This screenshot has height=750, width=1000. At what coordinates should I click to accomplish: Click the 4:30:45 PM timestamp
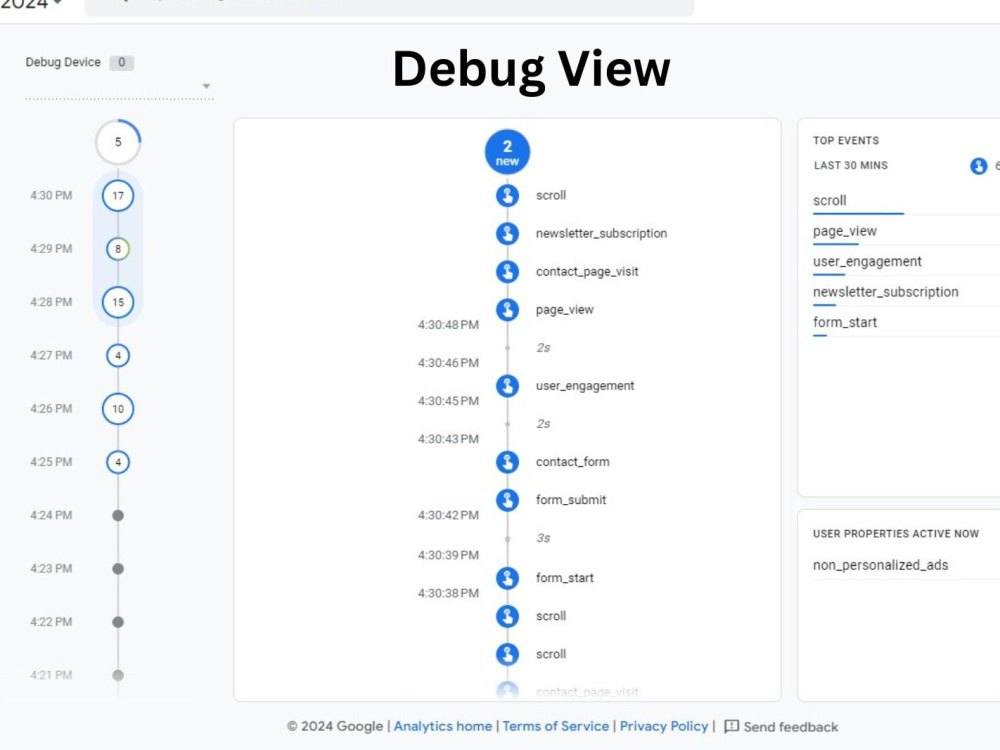click(448, 401)
